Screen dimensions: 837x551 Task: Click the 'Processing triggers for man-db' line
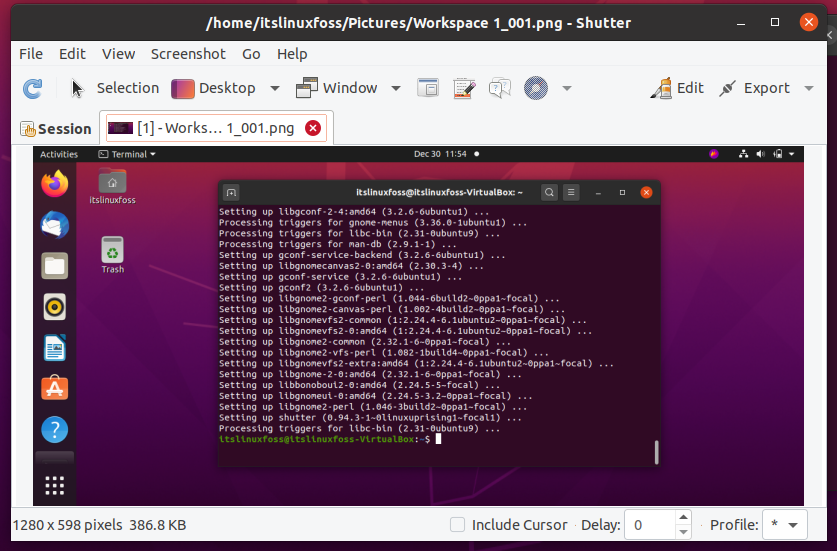(x=337, y=244)
